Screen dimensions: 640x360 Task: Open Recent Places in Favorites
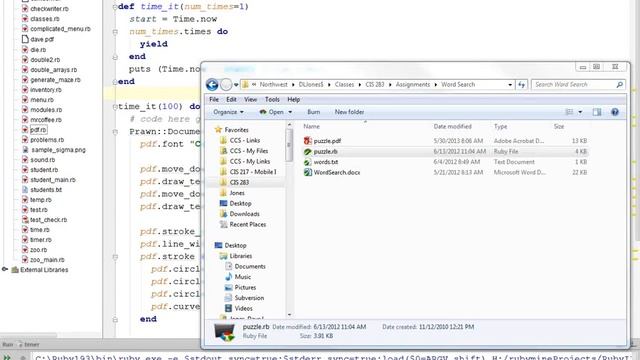[247, 224]
